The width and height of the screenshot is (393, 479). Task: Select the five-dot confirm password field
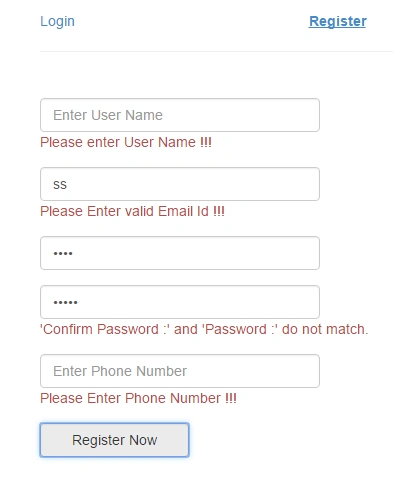click(x=180, y=302)
